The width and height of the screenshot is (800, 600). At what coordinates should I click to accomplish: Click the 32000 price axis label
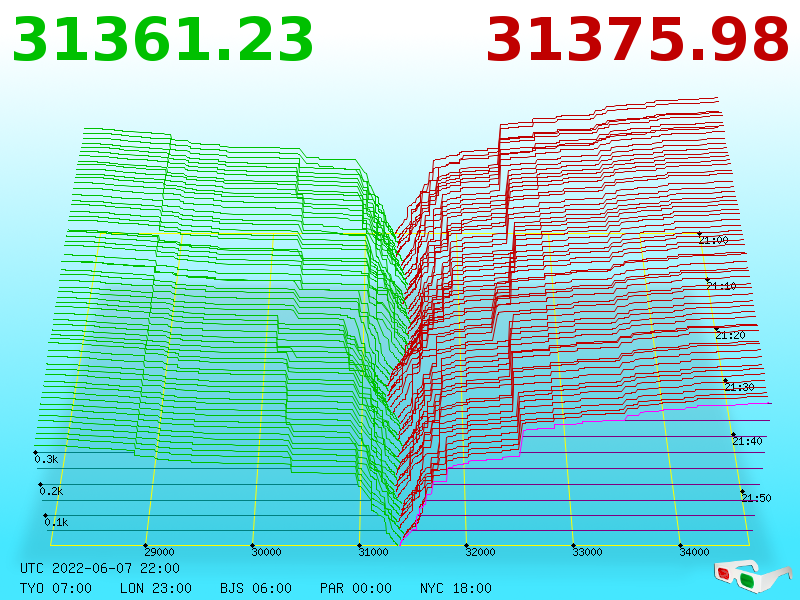tap(480, 552)
